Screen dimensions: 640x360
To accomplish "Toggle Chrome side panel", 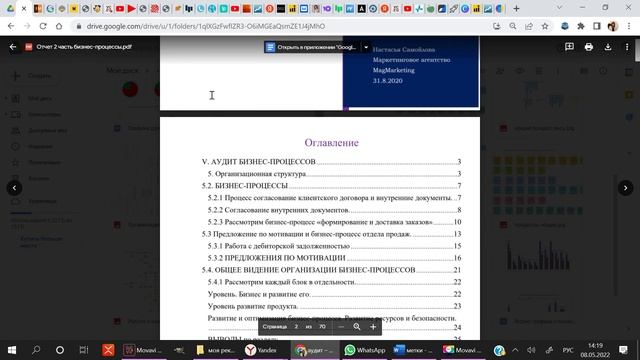I will tap(597, 26).
